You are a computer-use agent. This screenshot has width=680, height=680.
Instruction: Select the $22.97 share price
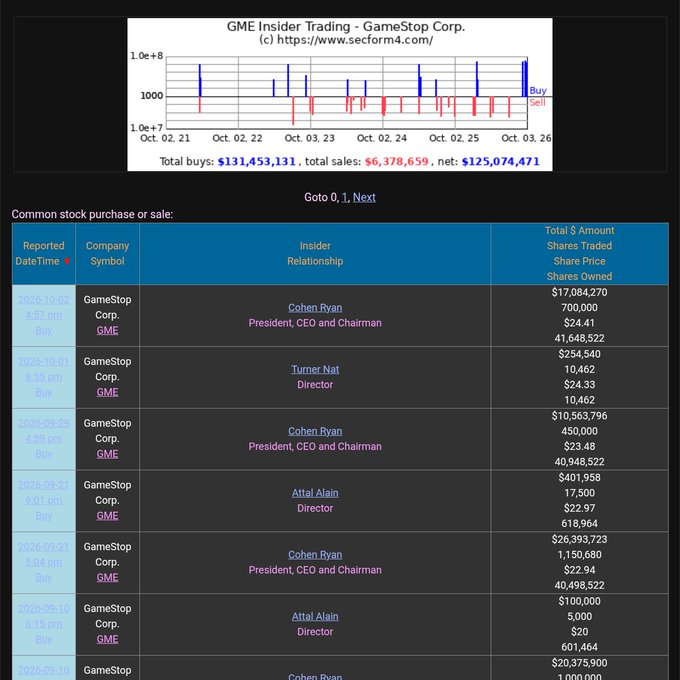tap(579, 508)
